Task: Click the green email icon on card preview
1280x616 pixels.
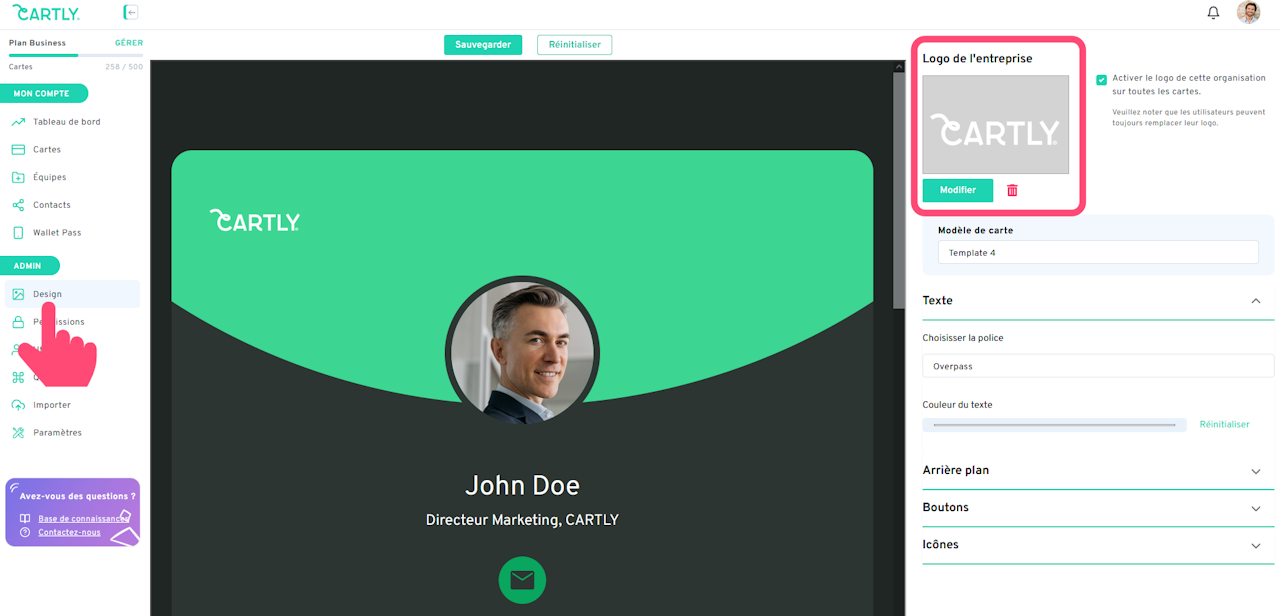Action: tap(522, 580)
